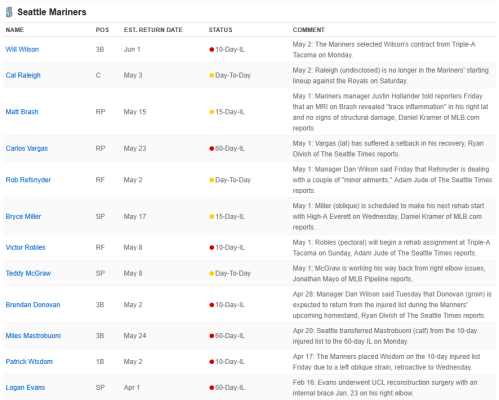Open Will Wilson player page
499x400 pixels.
[x=22, y=49]
